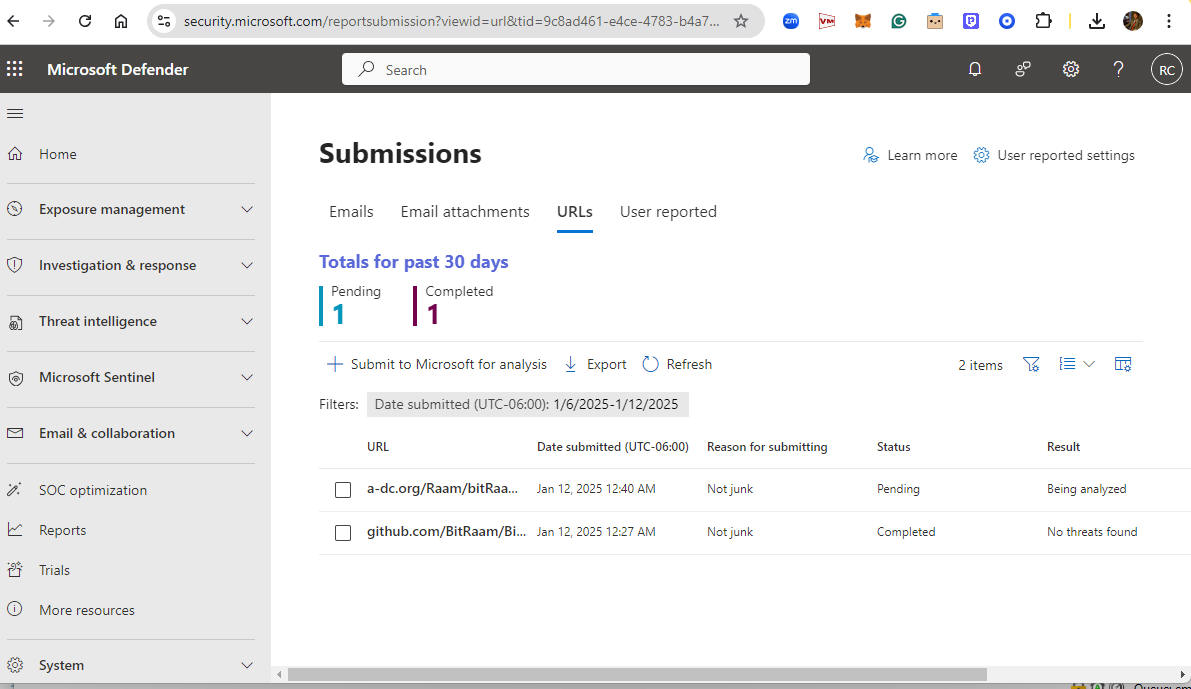This screenshot has height=689, width=1191.
Task: Open Reports in the sidebar
Action: point(62,530)
